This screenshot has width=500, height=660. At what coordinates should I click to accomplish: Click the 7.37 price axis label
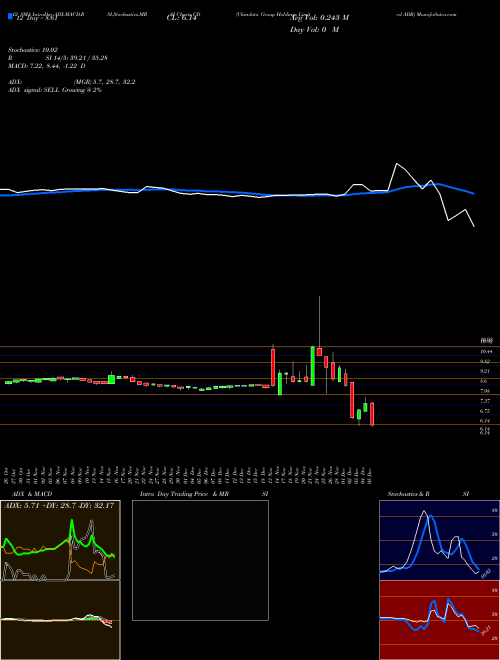485,401
